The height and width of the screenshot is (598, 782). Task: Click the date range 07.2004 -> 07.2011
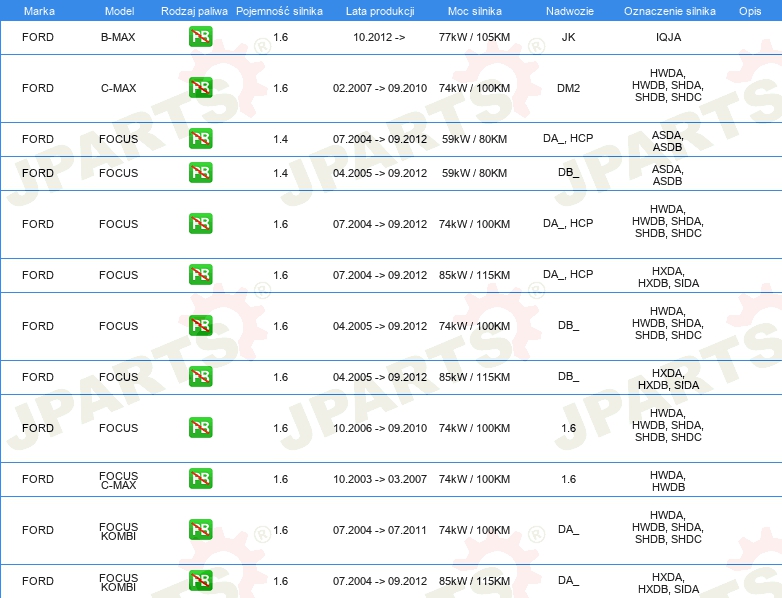pyautogui.click(x=380, y=530)
